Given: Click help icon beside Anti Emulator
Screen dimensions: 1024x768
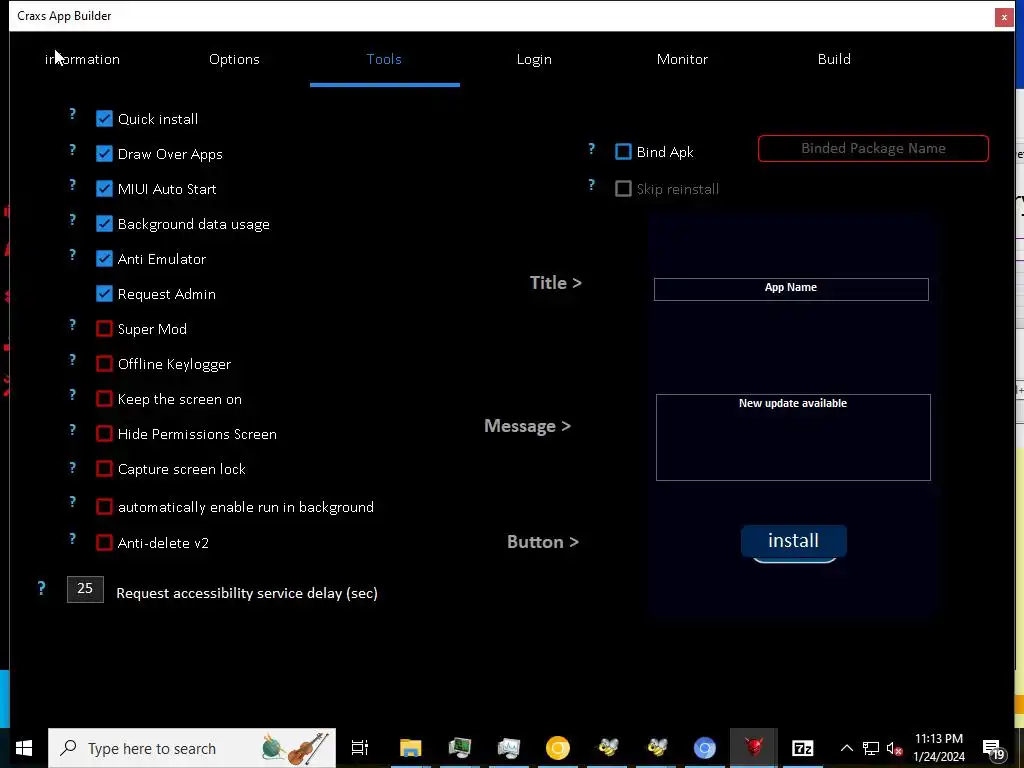Looking at the screenshot, I should (72, 255).
